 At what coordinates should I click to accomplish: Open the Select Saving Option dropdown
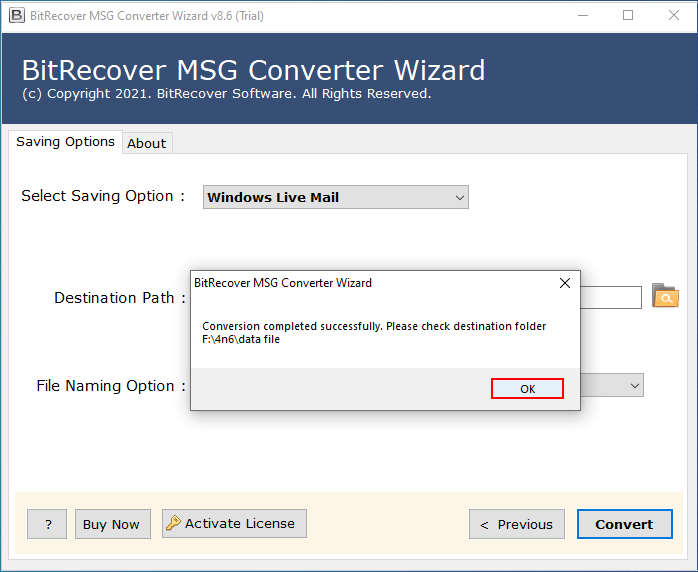pyautogui.click(x=336, y=197)
